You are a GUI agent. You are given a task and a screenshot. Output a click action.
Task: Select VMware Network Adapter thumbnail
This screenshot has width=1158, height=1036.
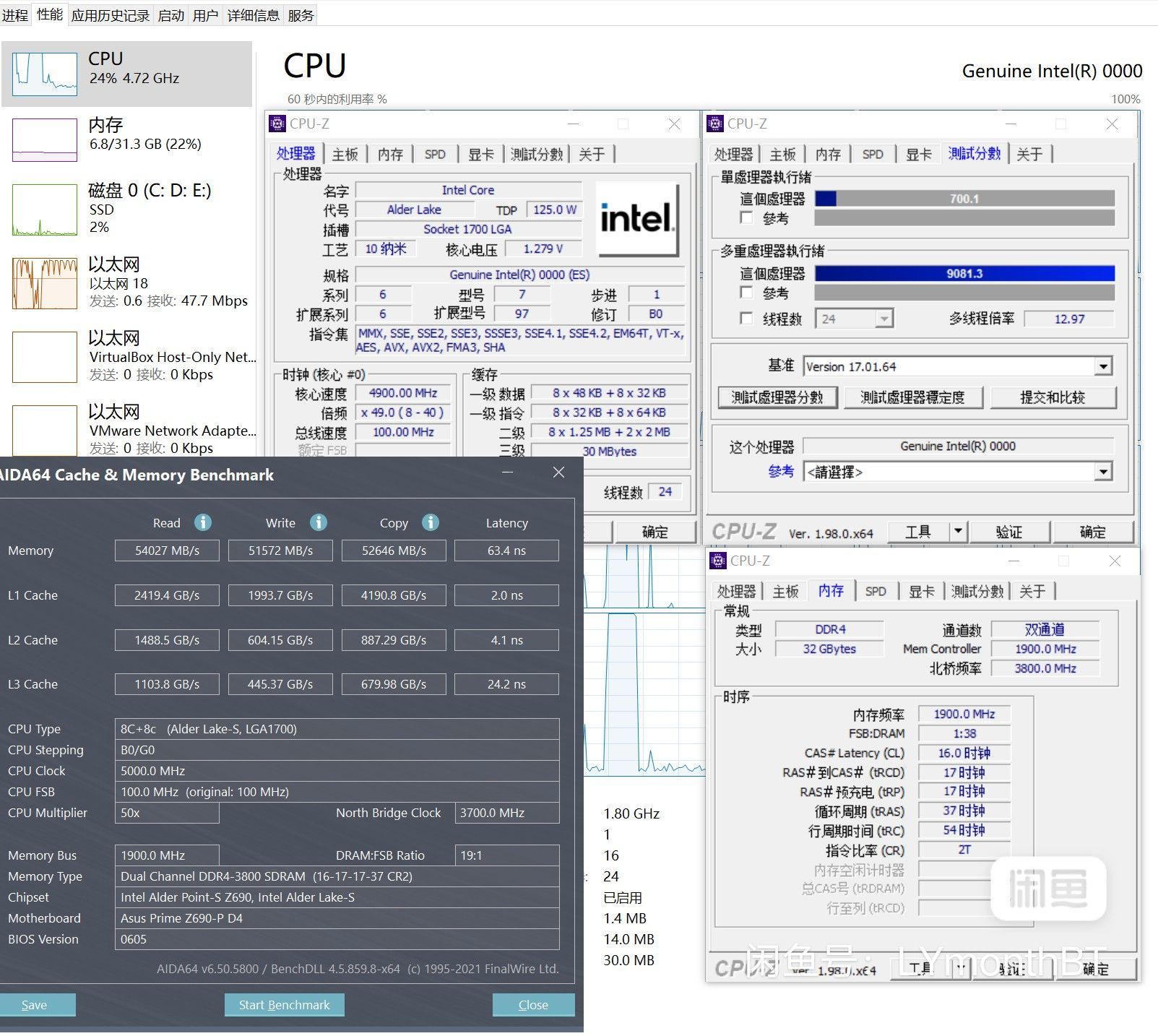(45, 431)
